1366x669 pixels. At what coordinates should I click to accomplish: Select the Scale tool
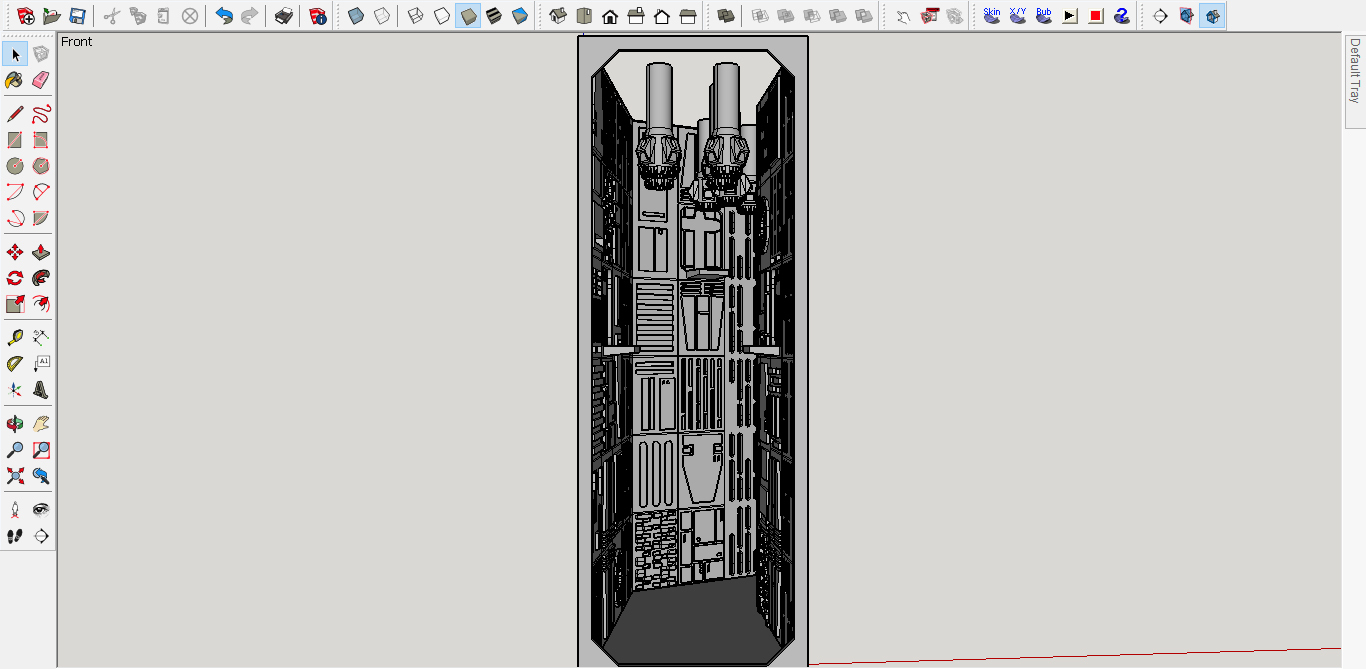tap(15, 304)
